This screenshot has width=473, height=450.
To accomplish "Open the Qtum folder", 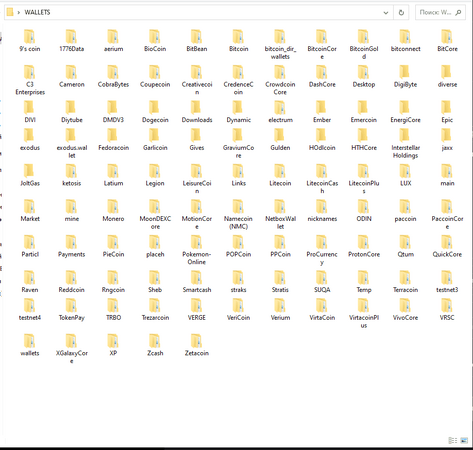I will (405, 246).
